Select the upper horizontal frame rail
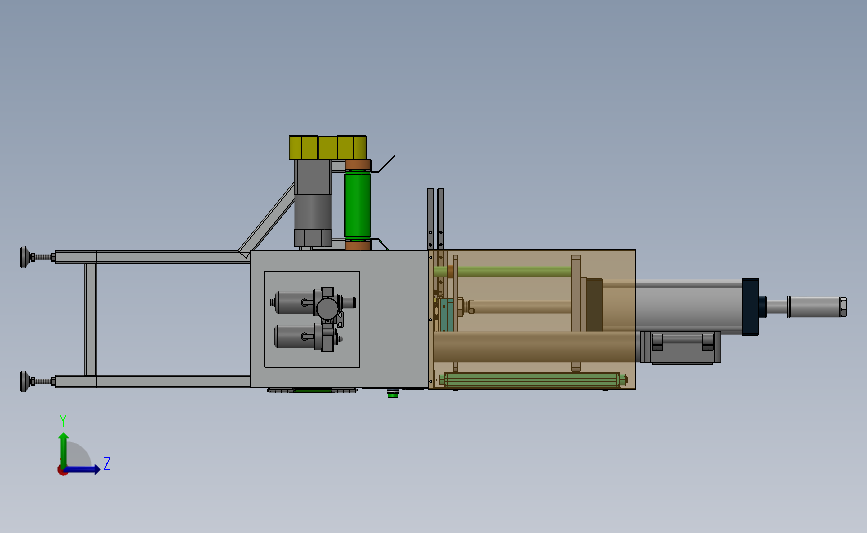 pos(153,257)
